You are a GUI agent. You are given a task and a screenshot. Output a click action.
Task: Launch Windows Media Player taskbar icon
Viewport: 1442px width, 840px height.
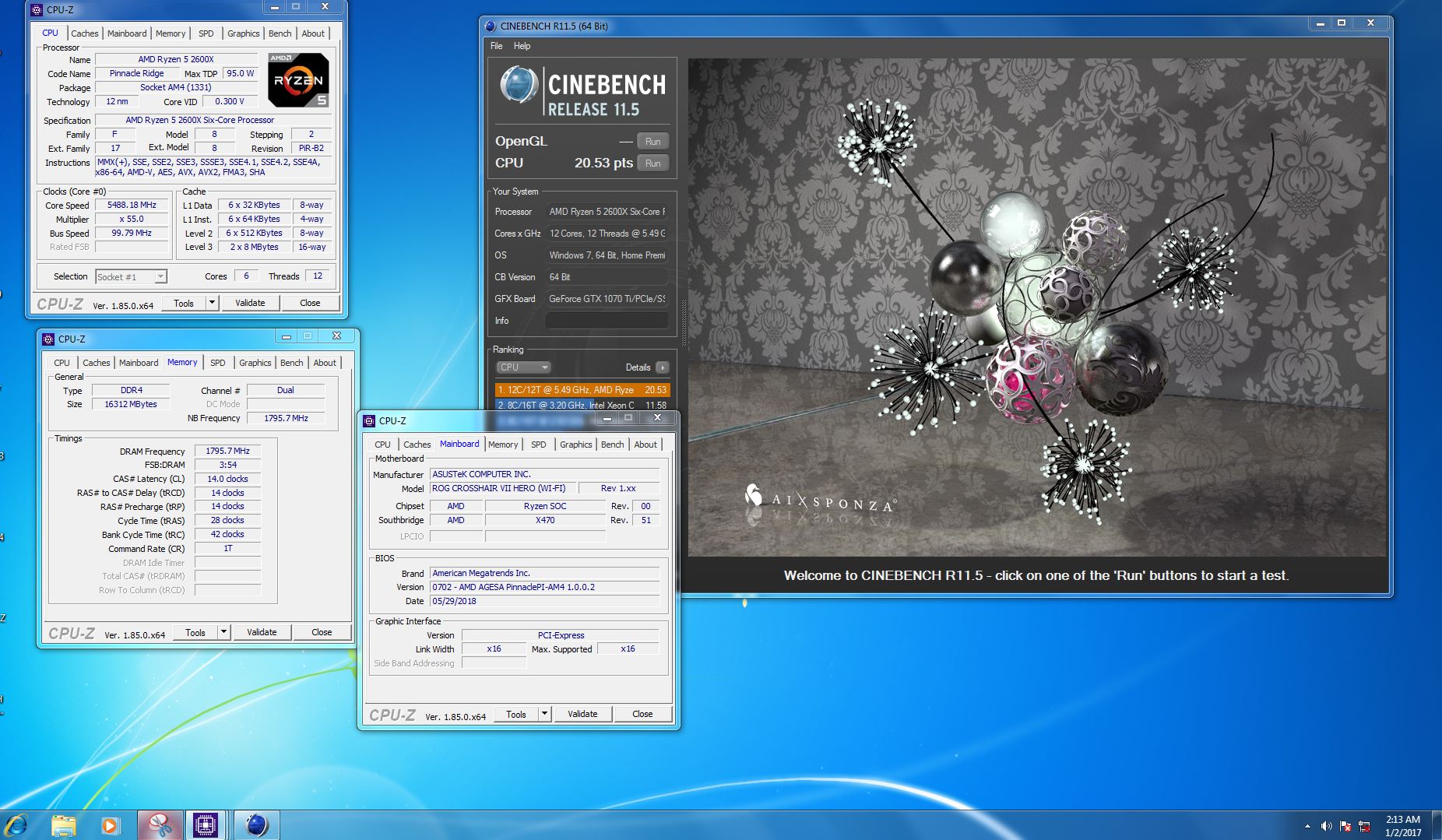tap(110, 825)
